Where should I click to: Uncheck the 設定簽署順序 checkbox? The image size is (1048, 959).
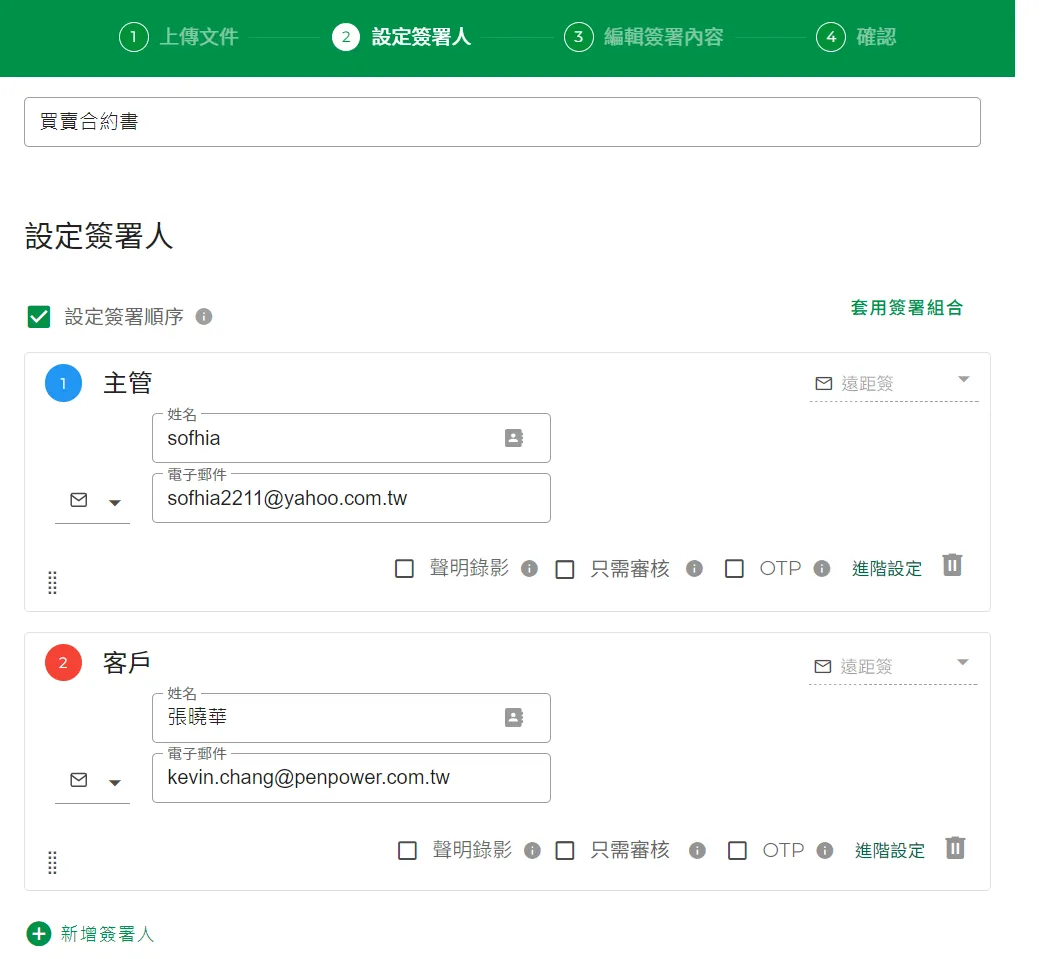[x=39, y=317]
